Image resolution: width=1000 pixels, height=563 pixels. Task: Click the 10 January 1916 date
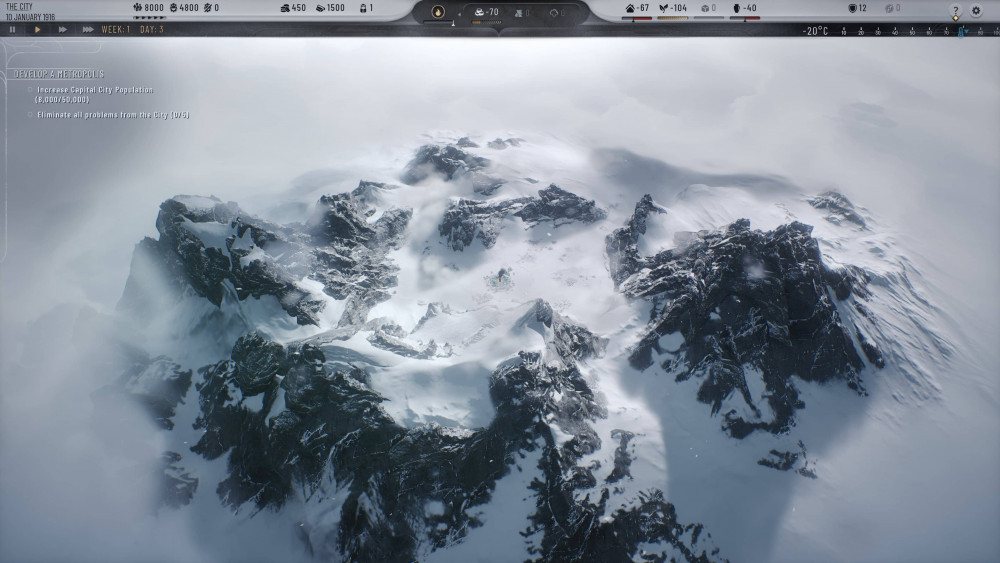click(x=31, y=17)
